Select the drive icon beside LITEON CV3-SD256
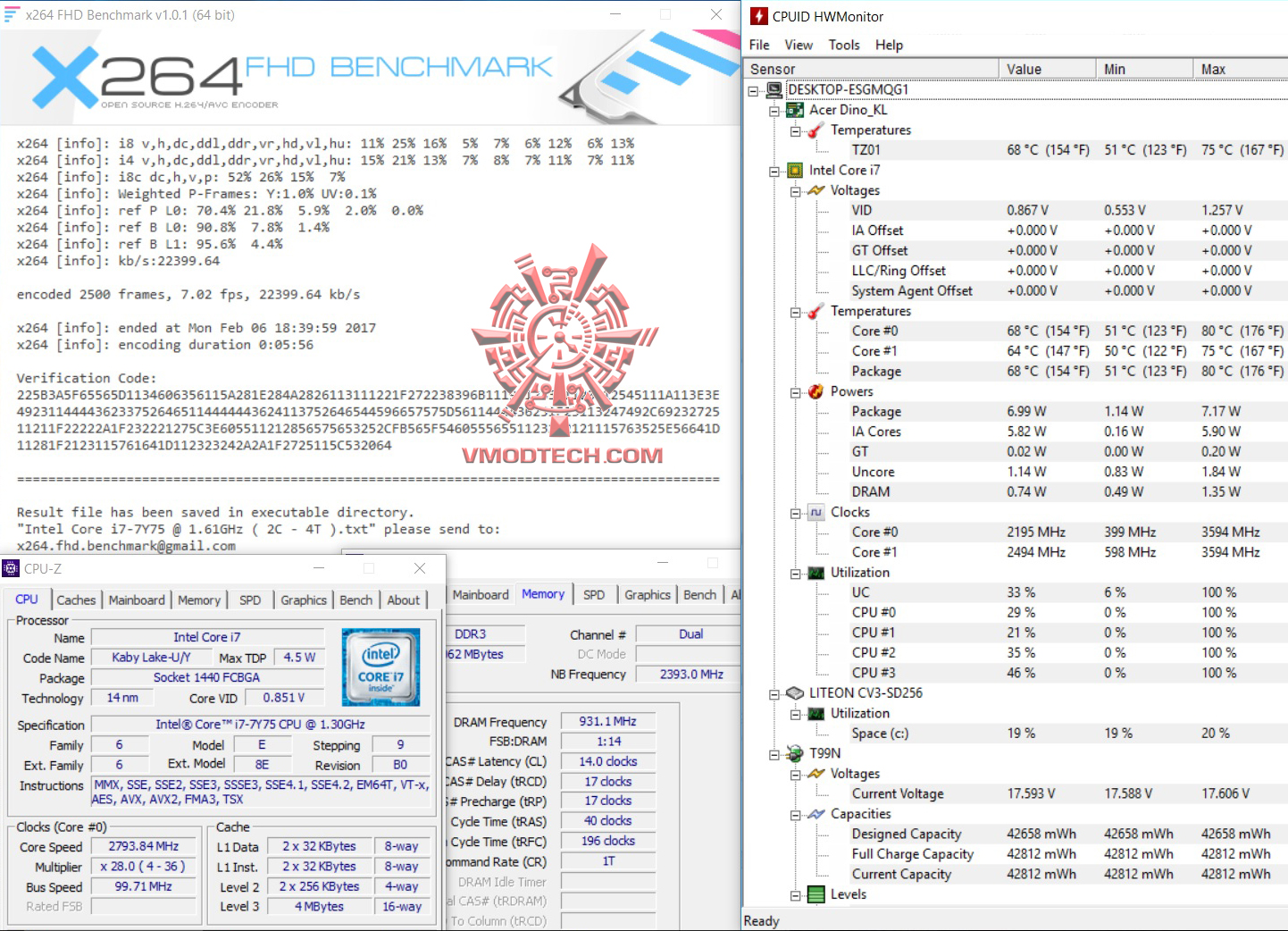The image size is (1288, 931). (795, 693)
